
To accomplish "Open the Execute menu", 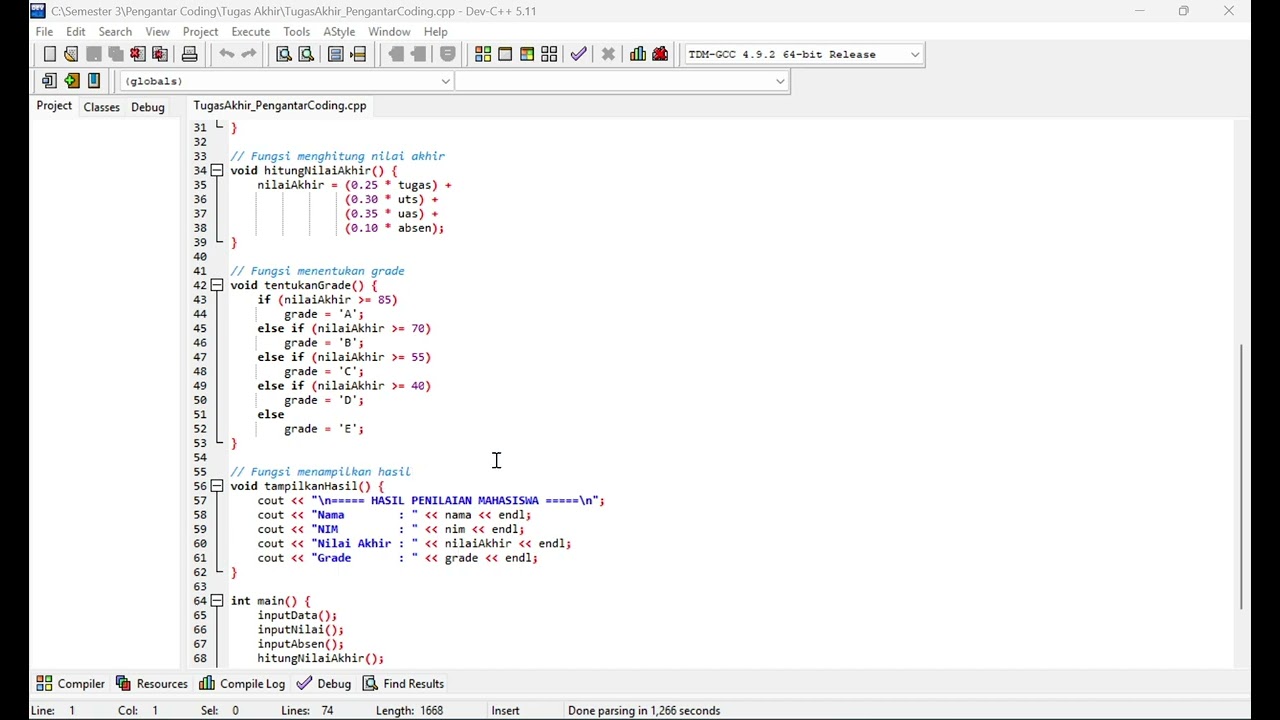I will coord(251,31).
